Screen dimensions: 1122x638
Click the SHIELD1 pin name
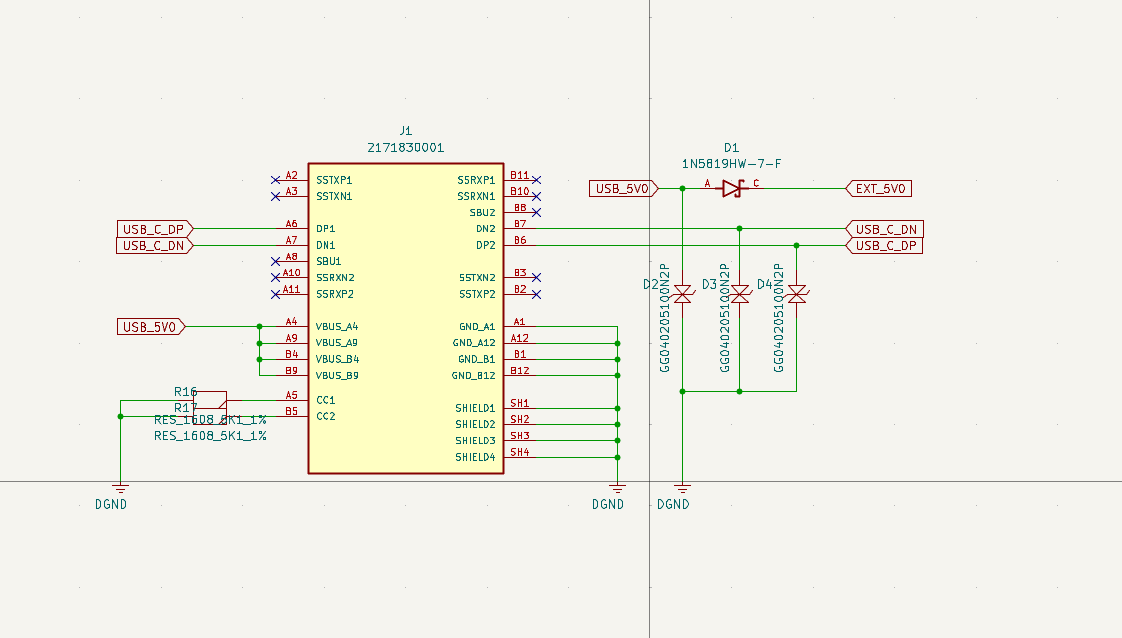pyautogui.click(x=475, y=408)
